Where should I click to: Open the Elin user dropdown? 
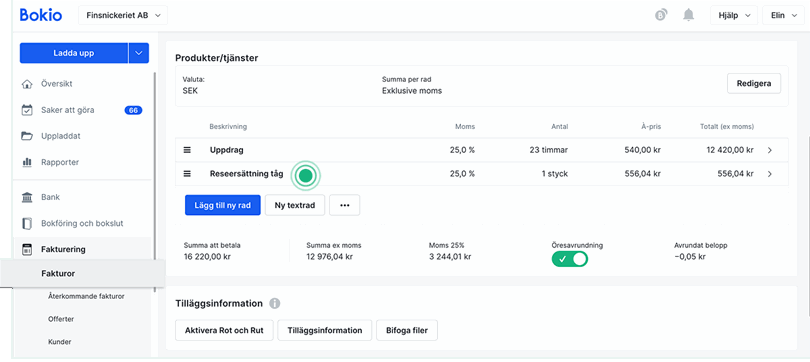(x=784, y=15)
